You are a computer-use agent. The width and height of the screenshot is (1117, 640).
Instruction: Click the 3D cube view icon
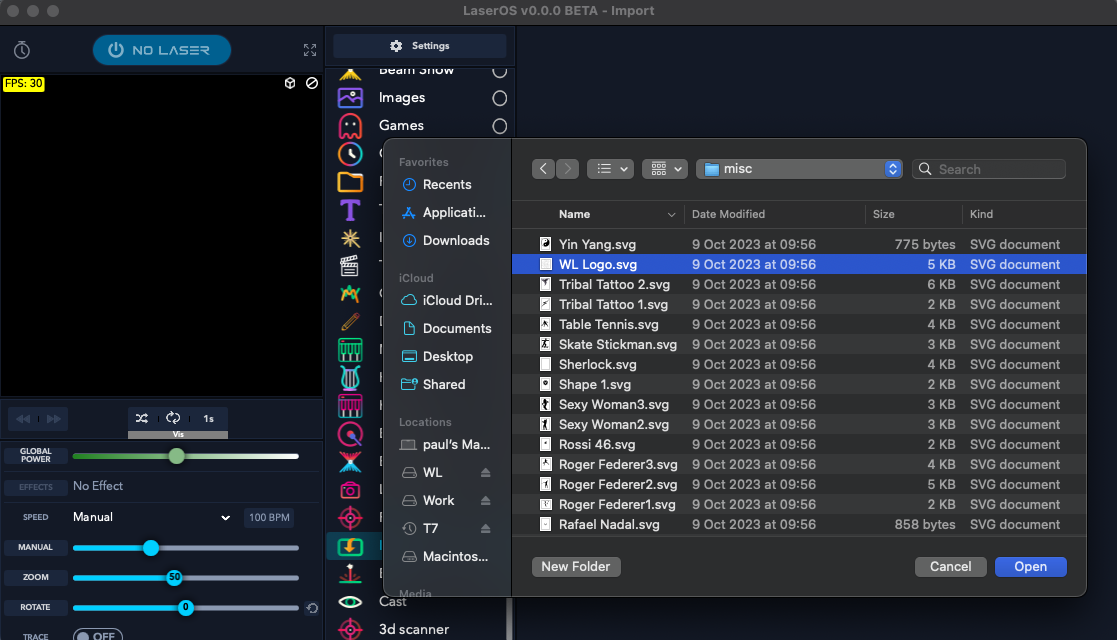pyautogui.click(x=290, y=83)
